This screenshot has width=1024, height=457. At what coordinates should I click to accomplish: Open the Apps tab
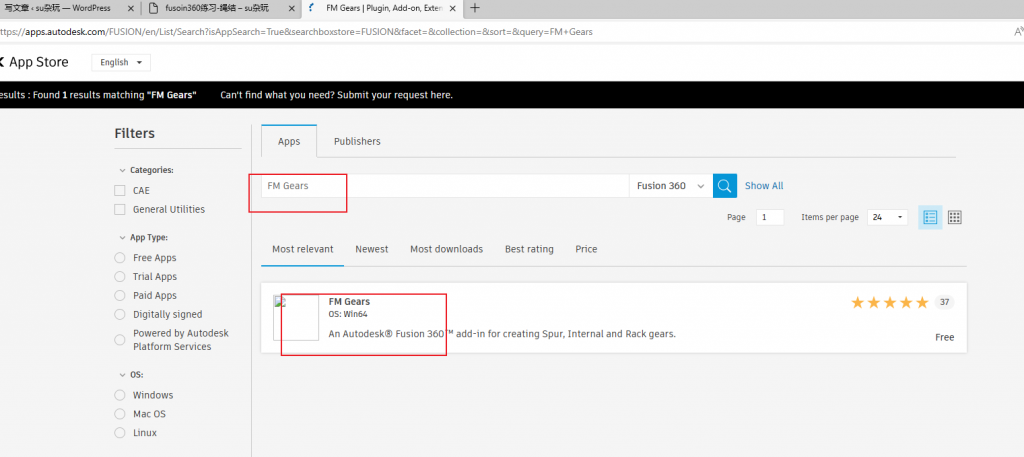pos(289,141)
